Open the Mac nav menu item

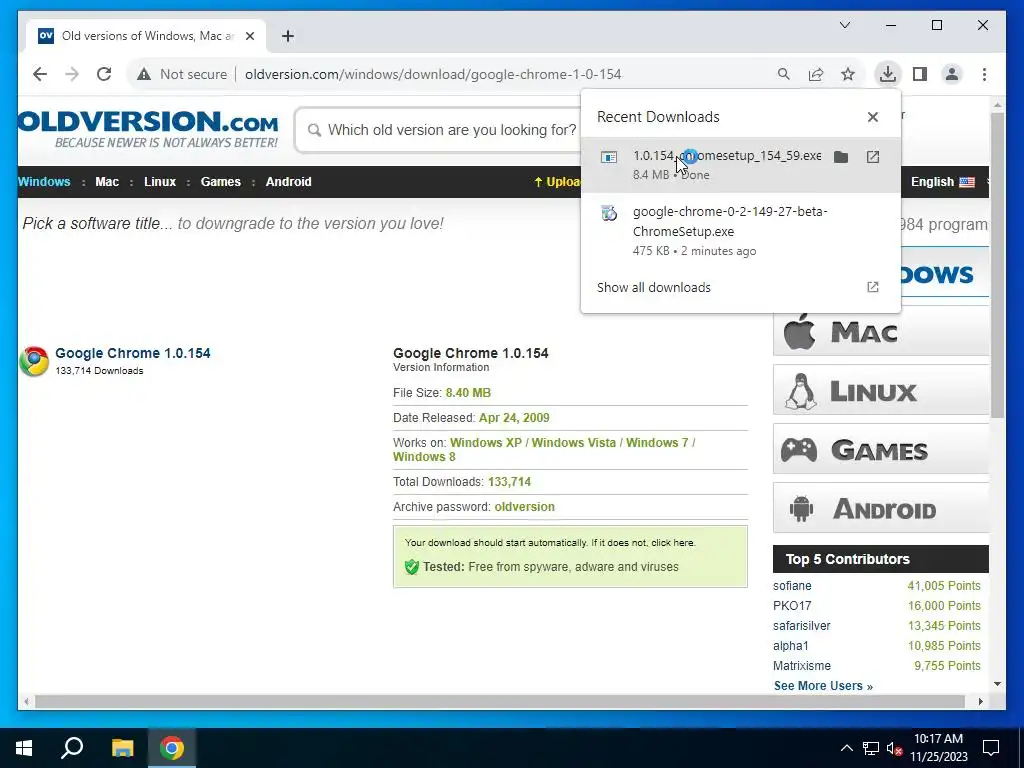point(107,182)
